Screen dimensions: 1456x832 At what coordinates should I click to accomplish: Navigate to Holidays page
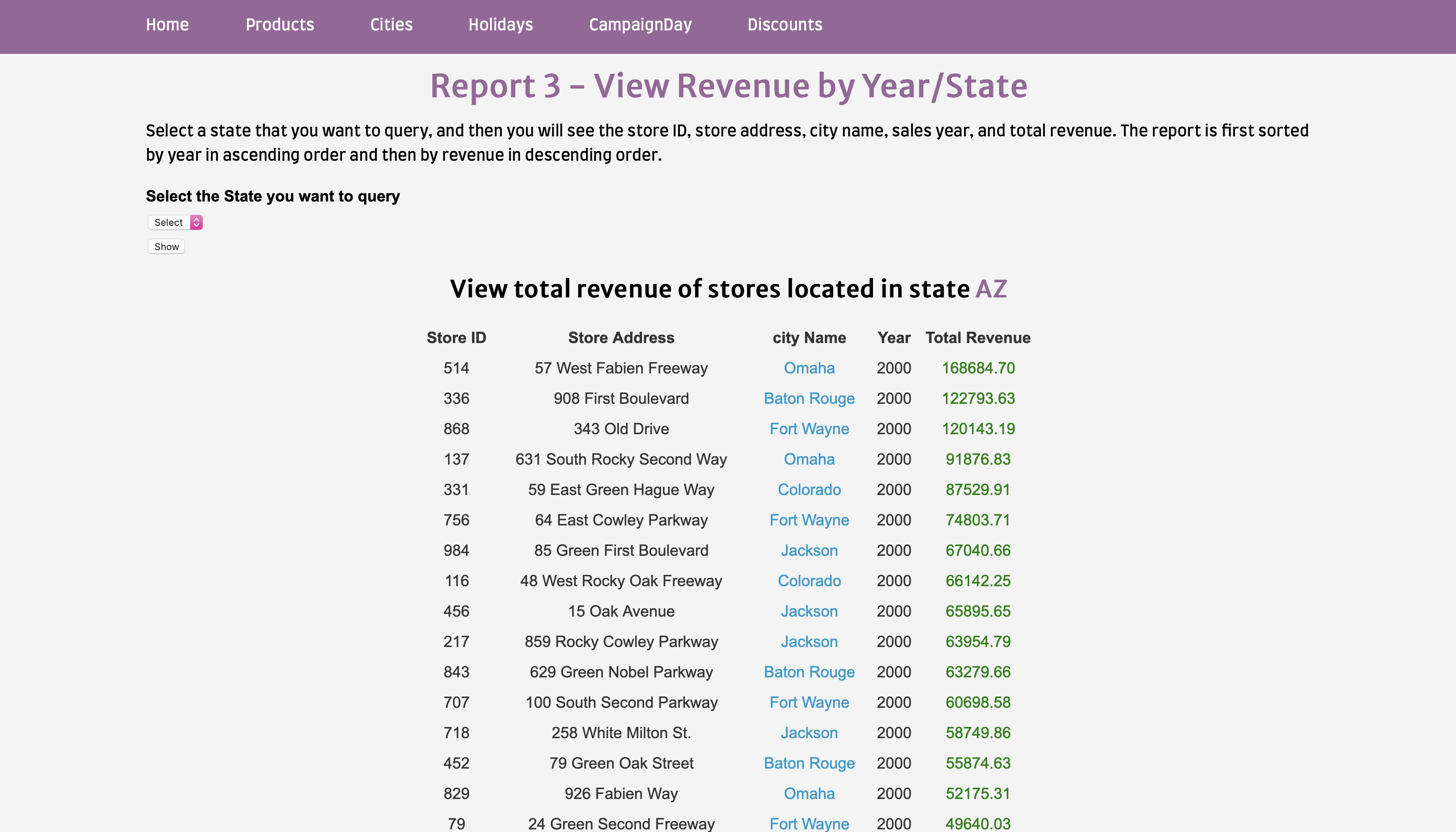(x=500, y=25)
